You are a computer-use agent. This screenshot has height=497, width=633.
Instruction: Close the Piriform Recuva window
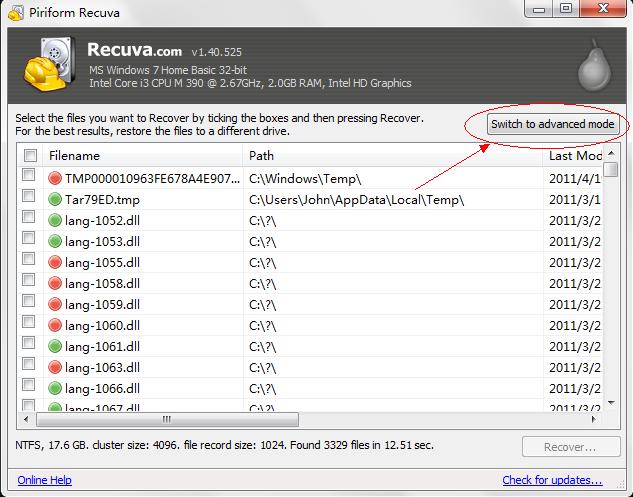tap(603, 8)
